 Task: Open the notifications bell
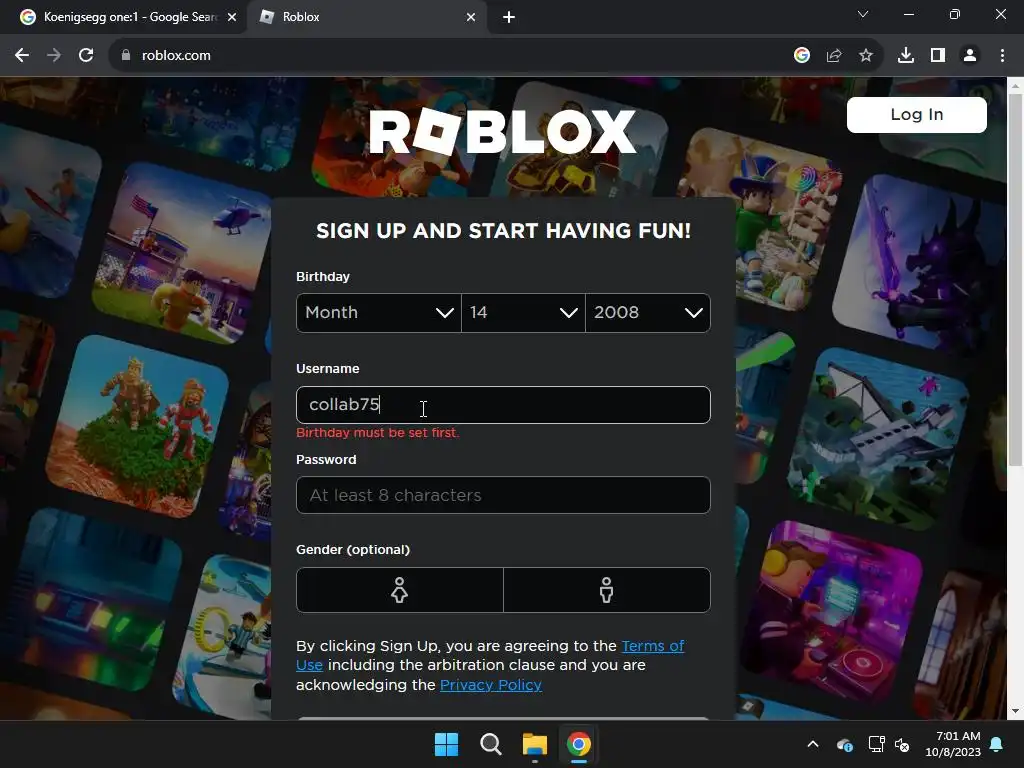(x=997, y=744)
